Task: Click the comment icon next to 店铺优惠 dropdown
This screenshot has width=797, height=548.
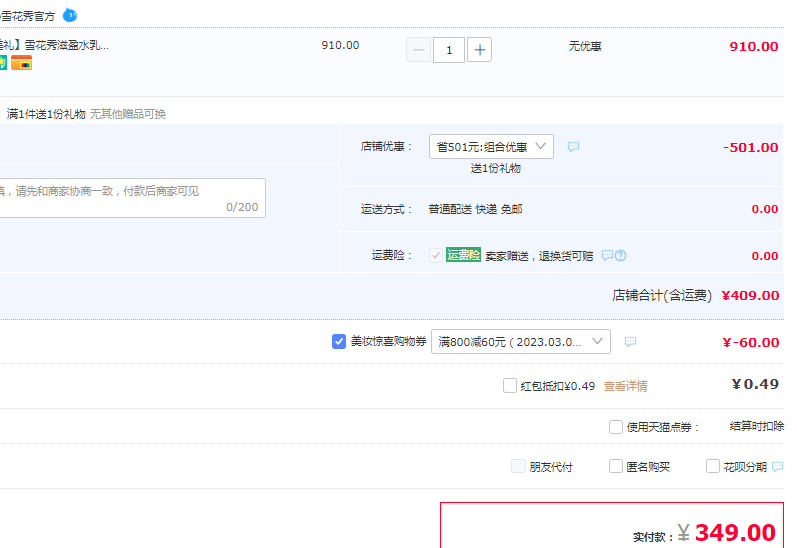Action: coord(573,147)
